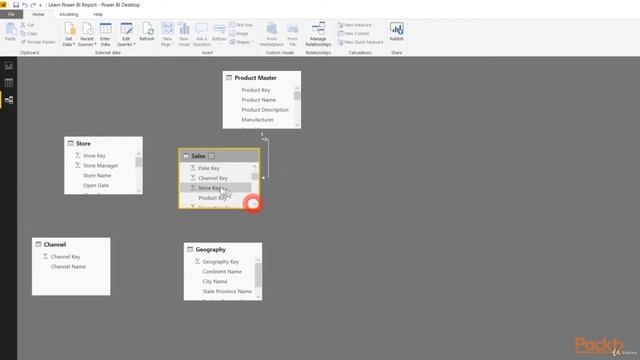Select the Store table header
Image resolution: width=640 pixels, height=360 pixels.
(103, 143)
